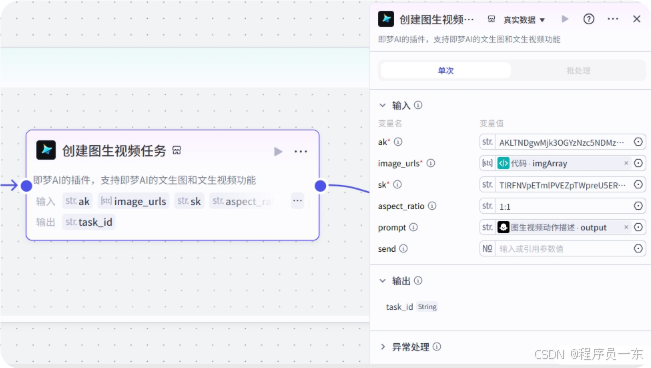
Task: Show info tooltip for aspect_ratio parameter
Action: click(432, 206)
